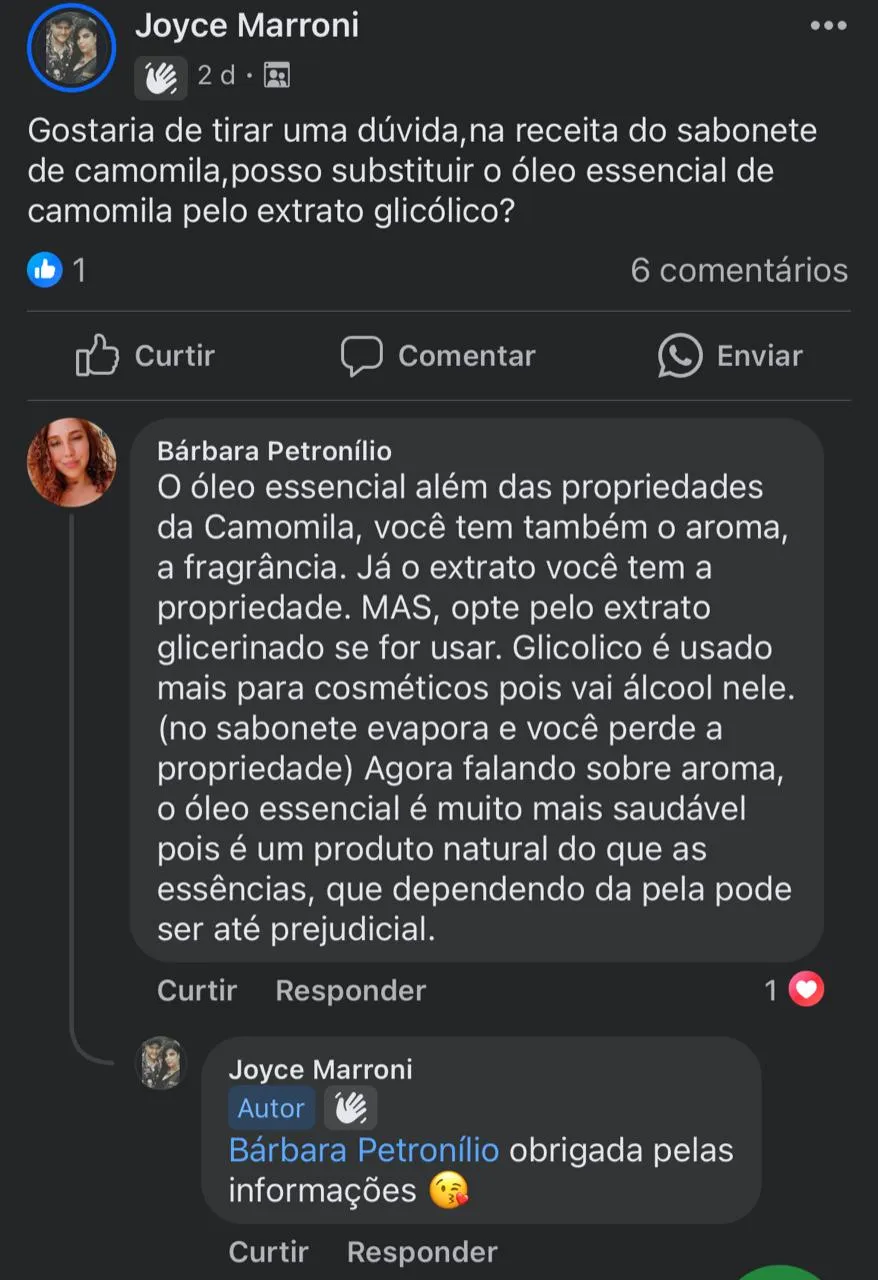Click the thumbs-up Curtir icon on post

click(x=97, y=356)
